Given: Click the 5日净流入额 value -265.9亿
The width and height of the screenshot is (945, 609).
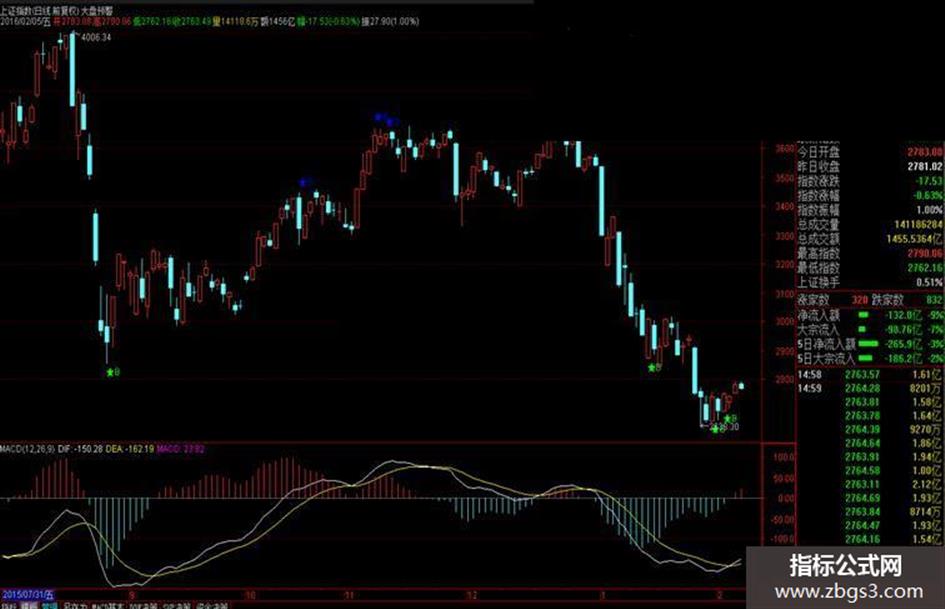Looking at the screenshot, I should [x=903, y=344].
